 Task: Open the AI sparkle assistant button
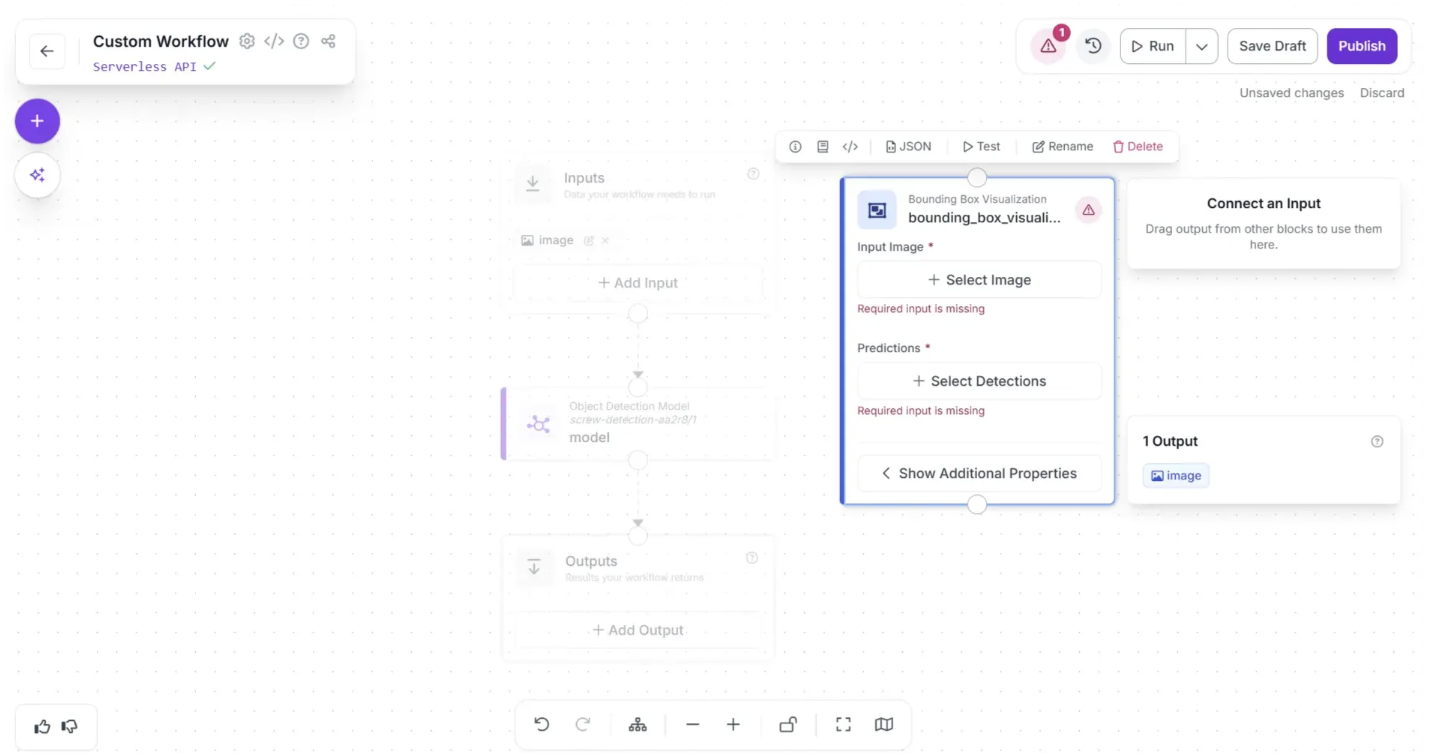coord(37,175)
